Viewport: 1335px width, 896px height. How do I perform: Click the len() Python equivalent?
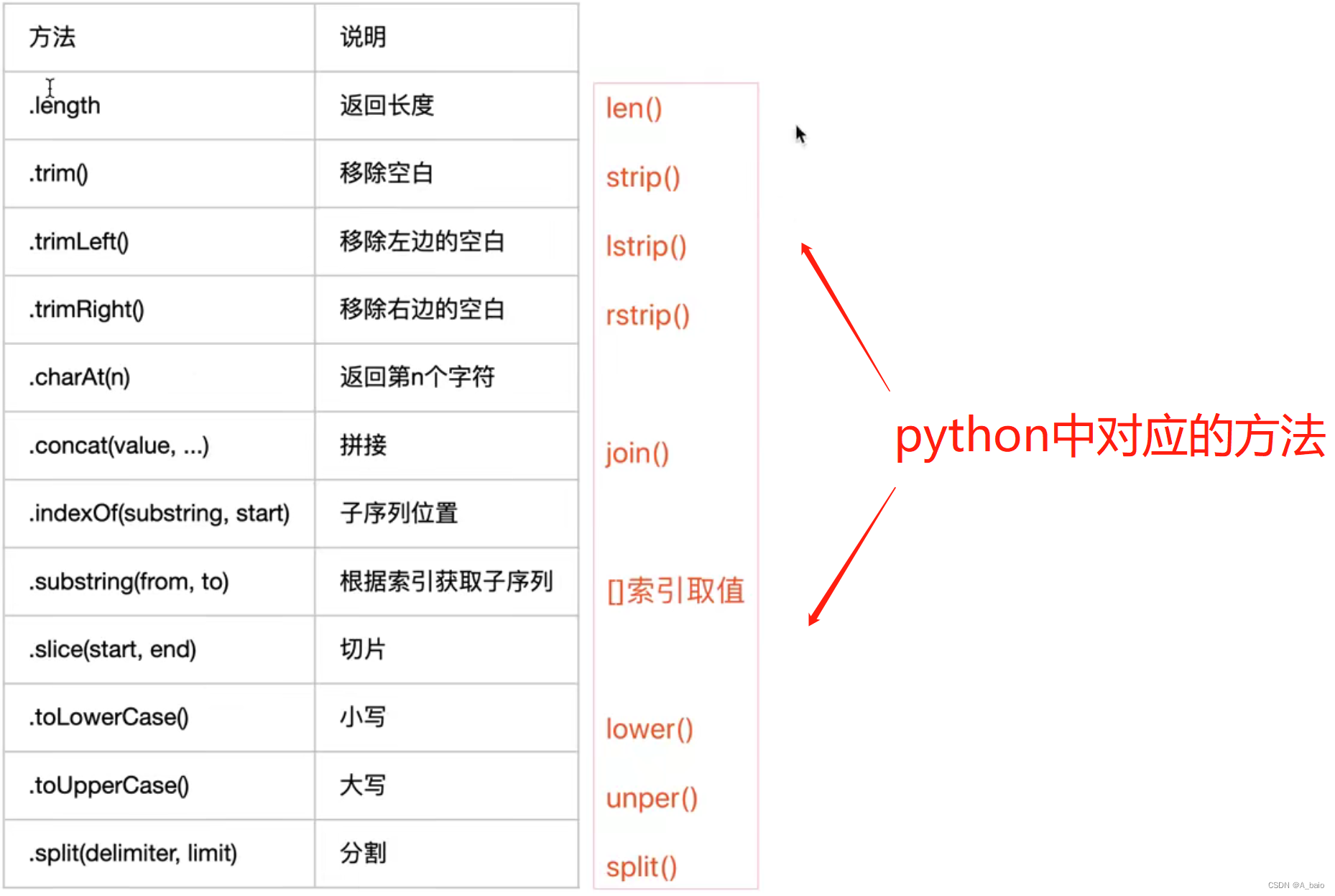(634, 109)
